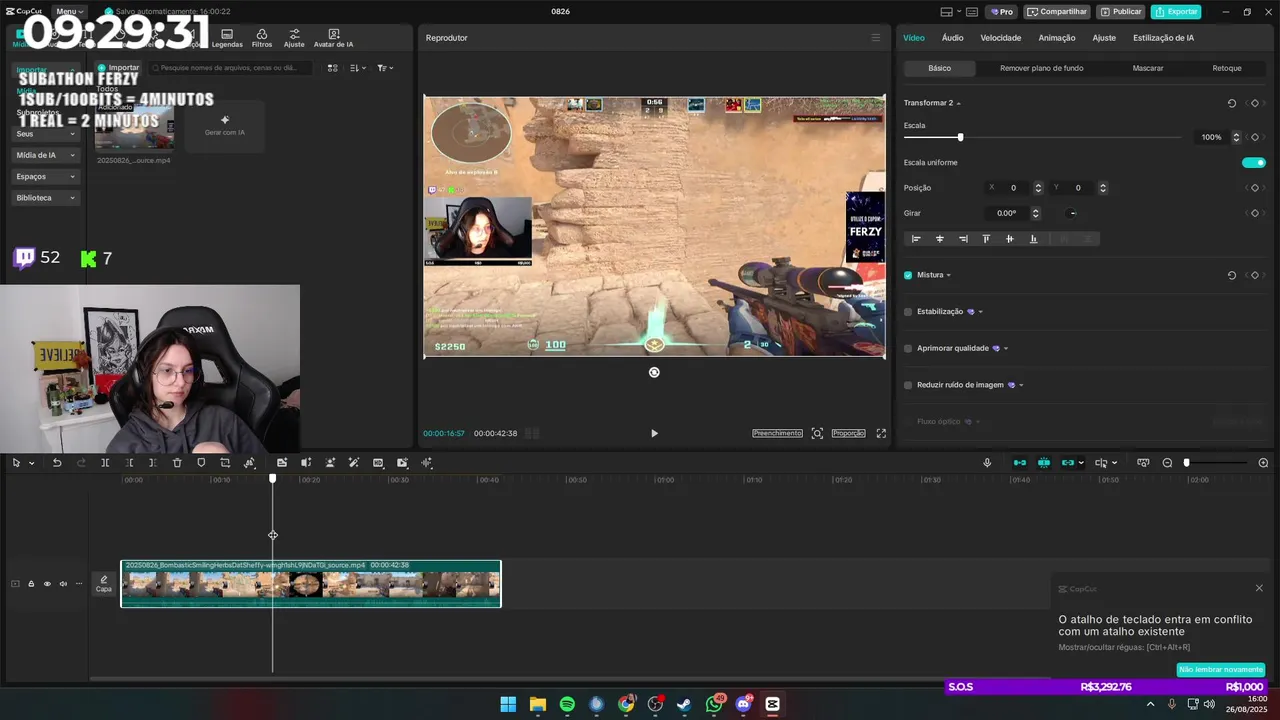Click the Escala slider handle
This screenshot has width=1280, height=720.
point(961,137)
